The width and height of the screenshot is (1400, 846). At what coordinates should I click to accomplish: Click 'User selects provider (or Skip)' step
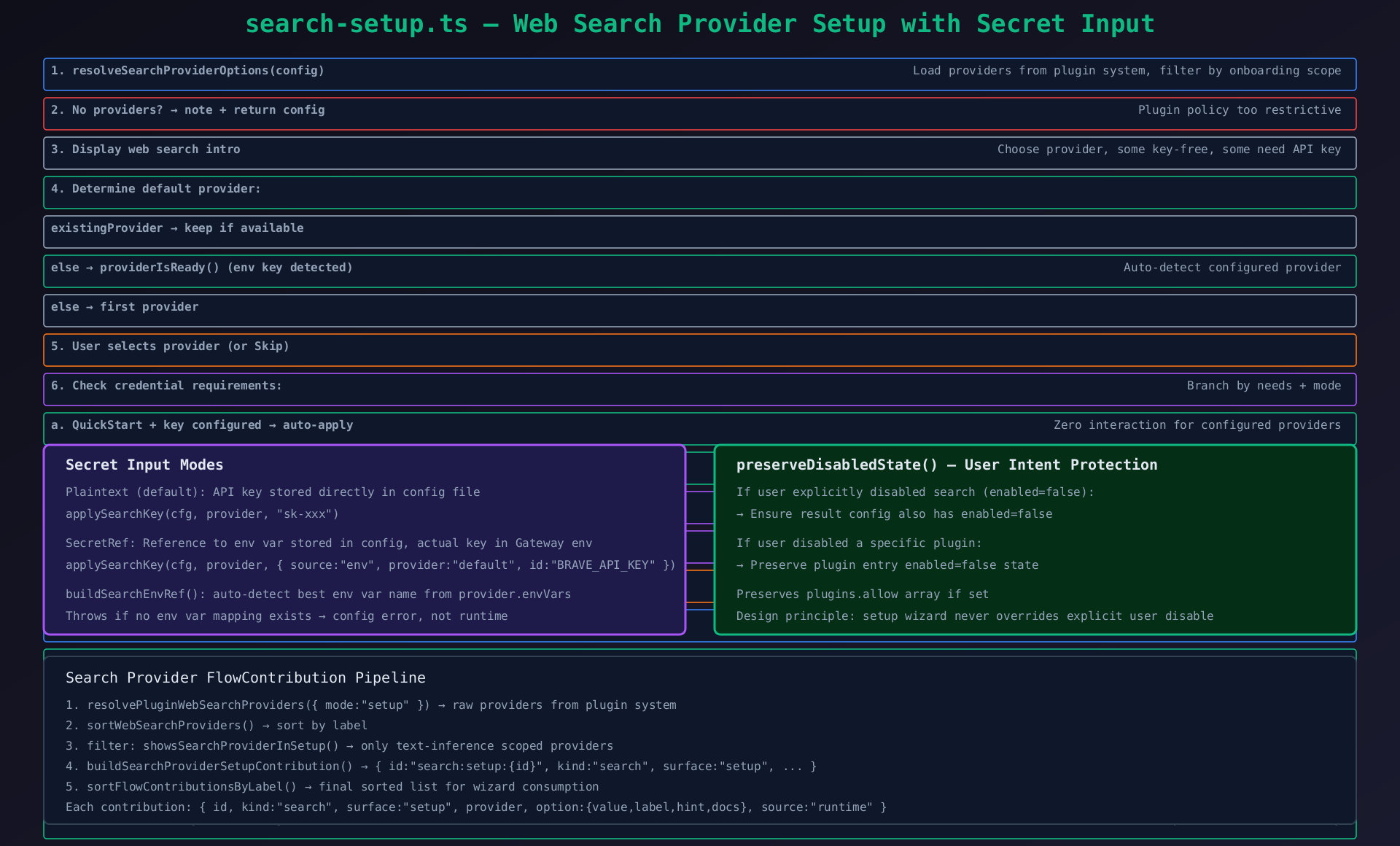[x=170, y=346]
